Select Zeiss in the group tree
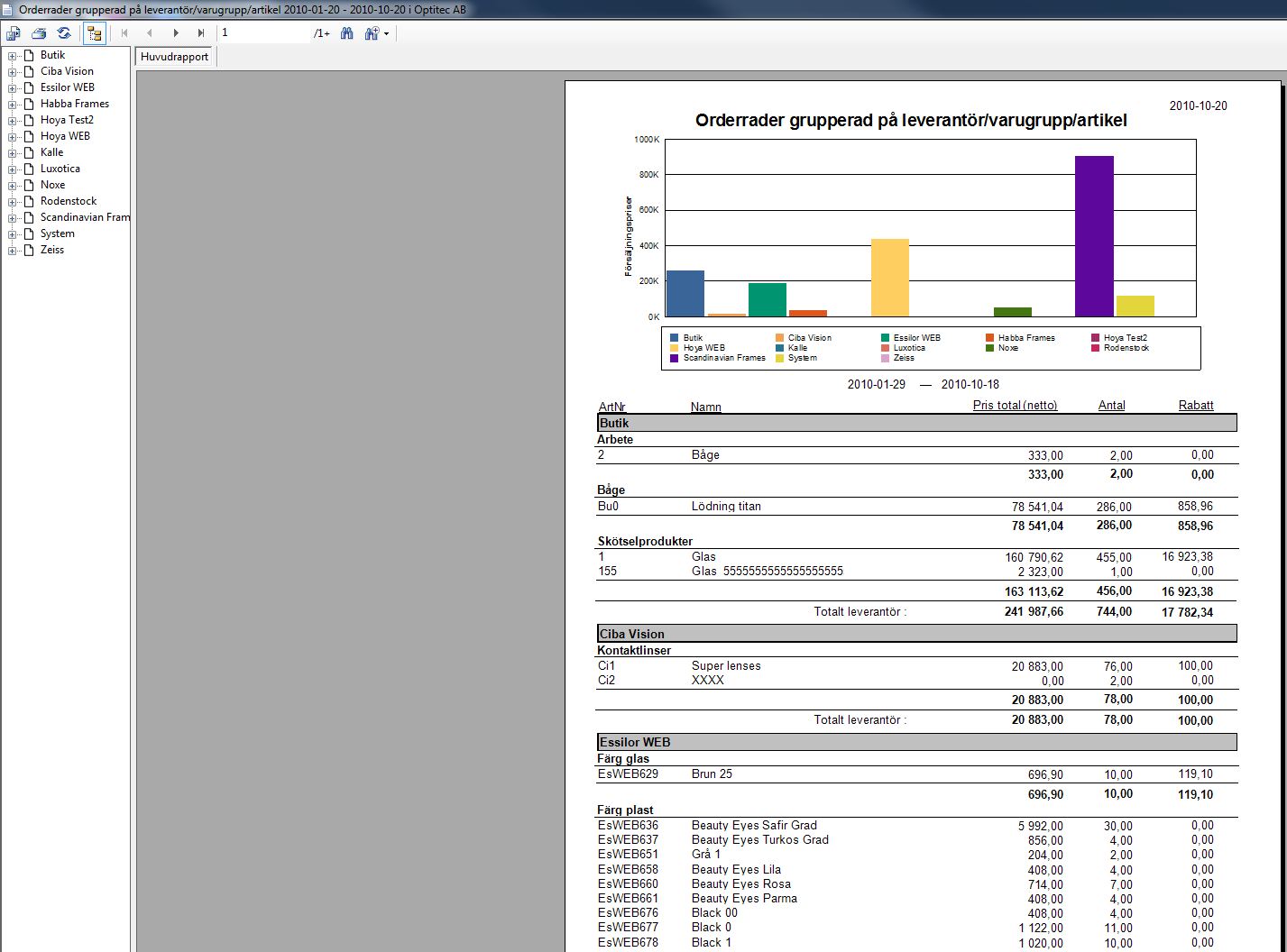This screenshot has width=1287, height=952. click(52, 250)
